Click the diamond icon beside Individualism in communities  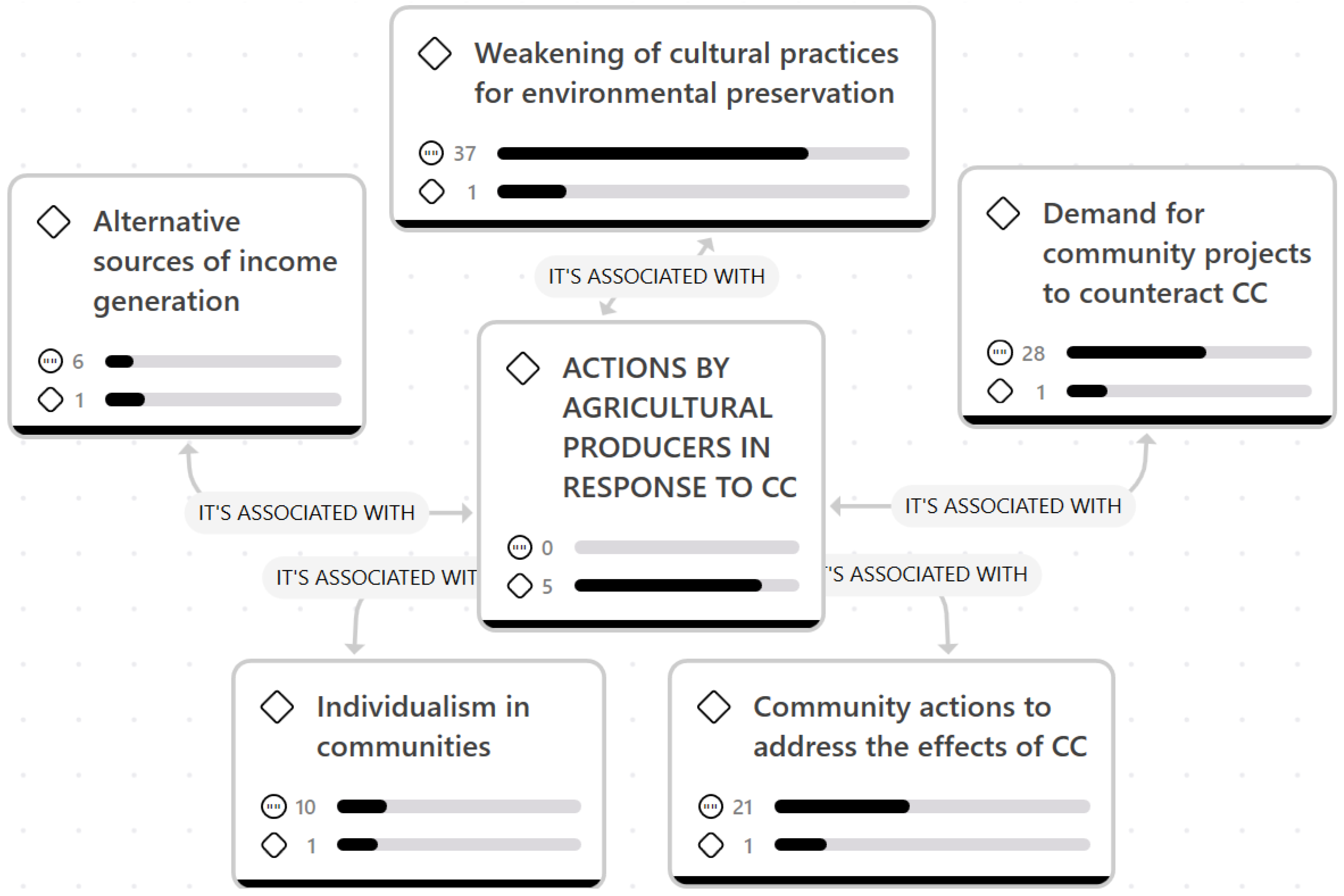(277, 707)
